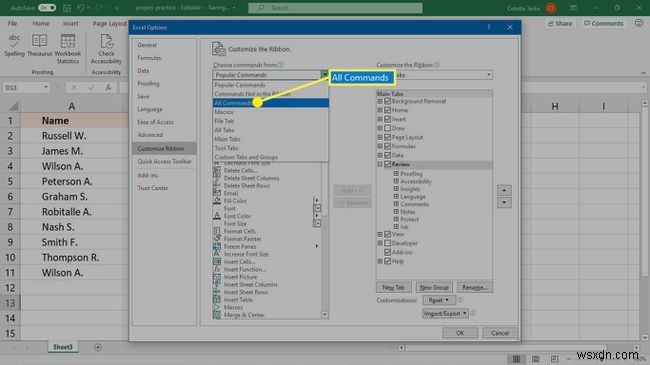Select the Insert Cells command icon
This screenshot has height=365, width=650.
[x=217, y=262]
